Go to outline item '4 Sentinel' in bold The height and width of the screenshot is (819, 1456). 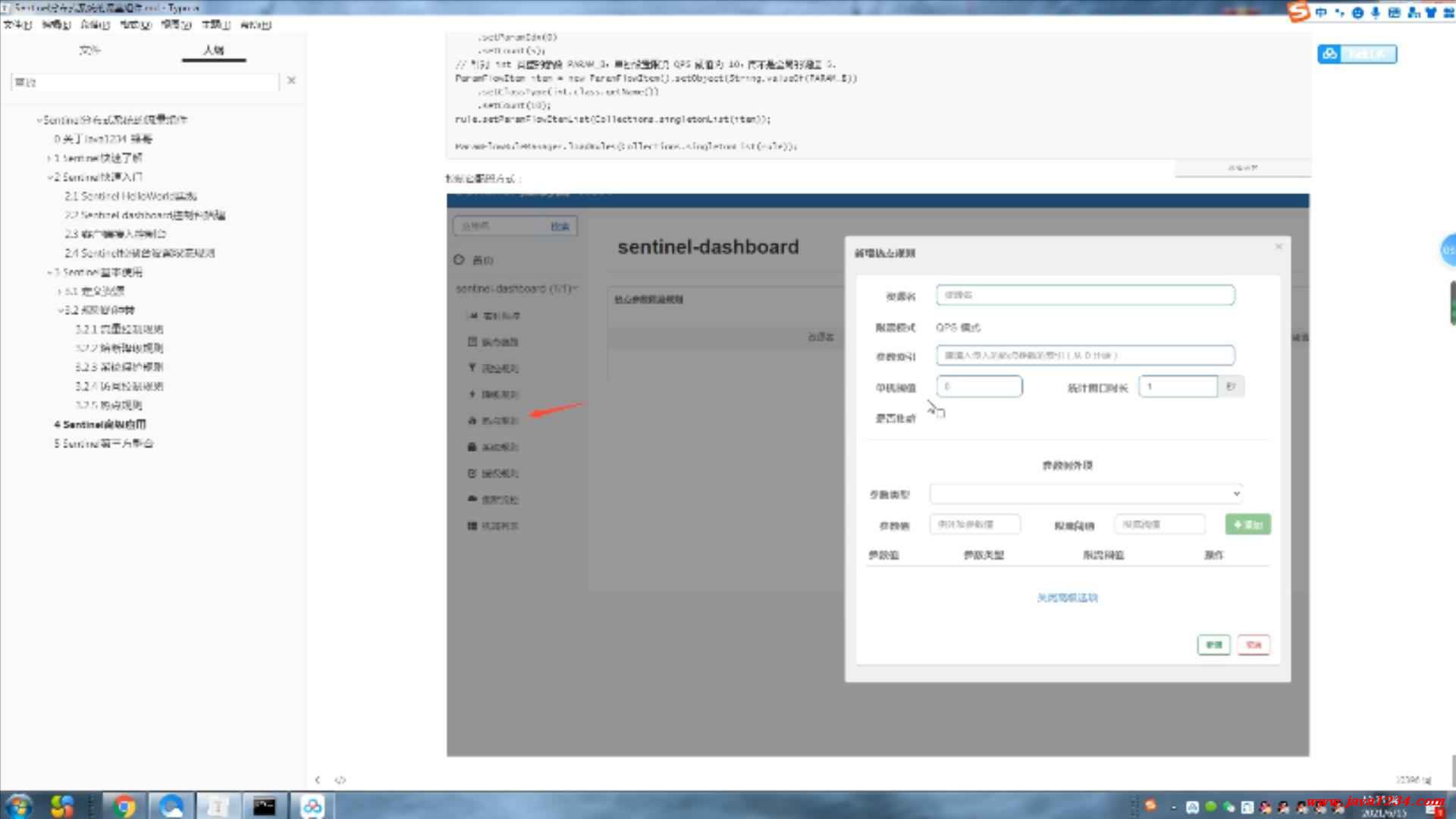(100, 425)
